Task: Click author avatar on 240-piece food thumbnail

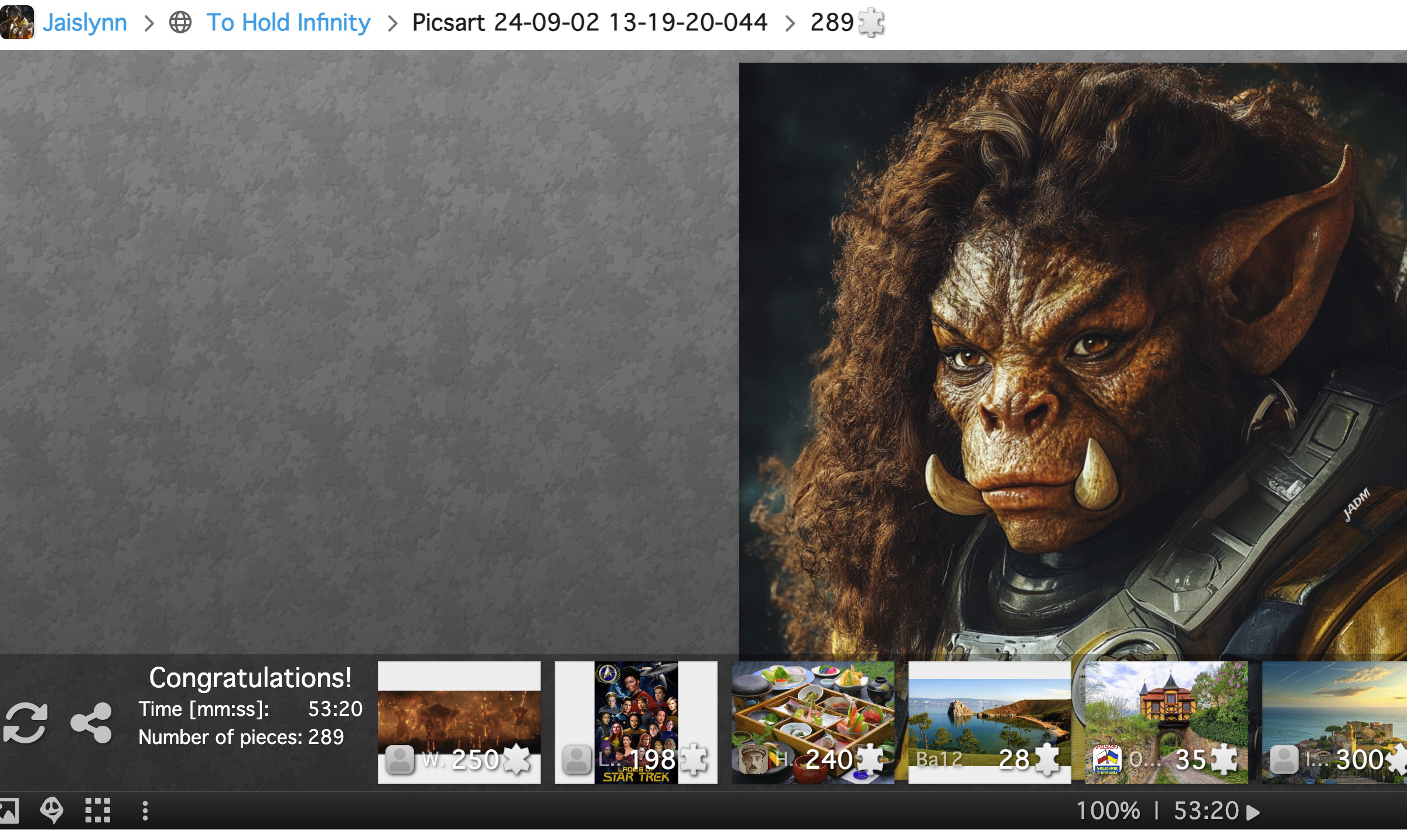Action: (x=754, y=760)
